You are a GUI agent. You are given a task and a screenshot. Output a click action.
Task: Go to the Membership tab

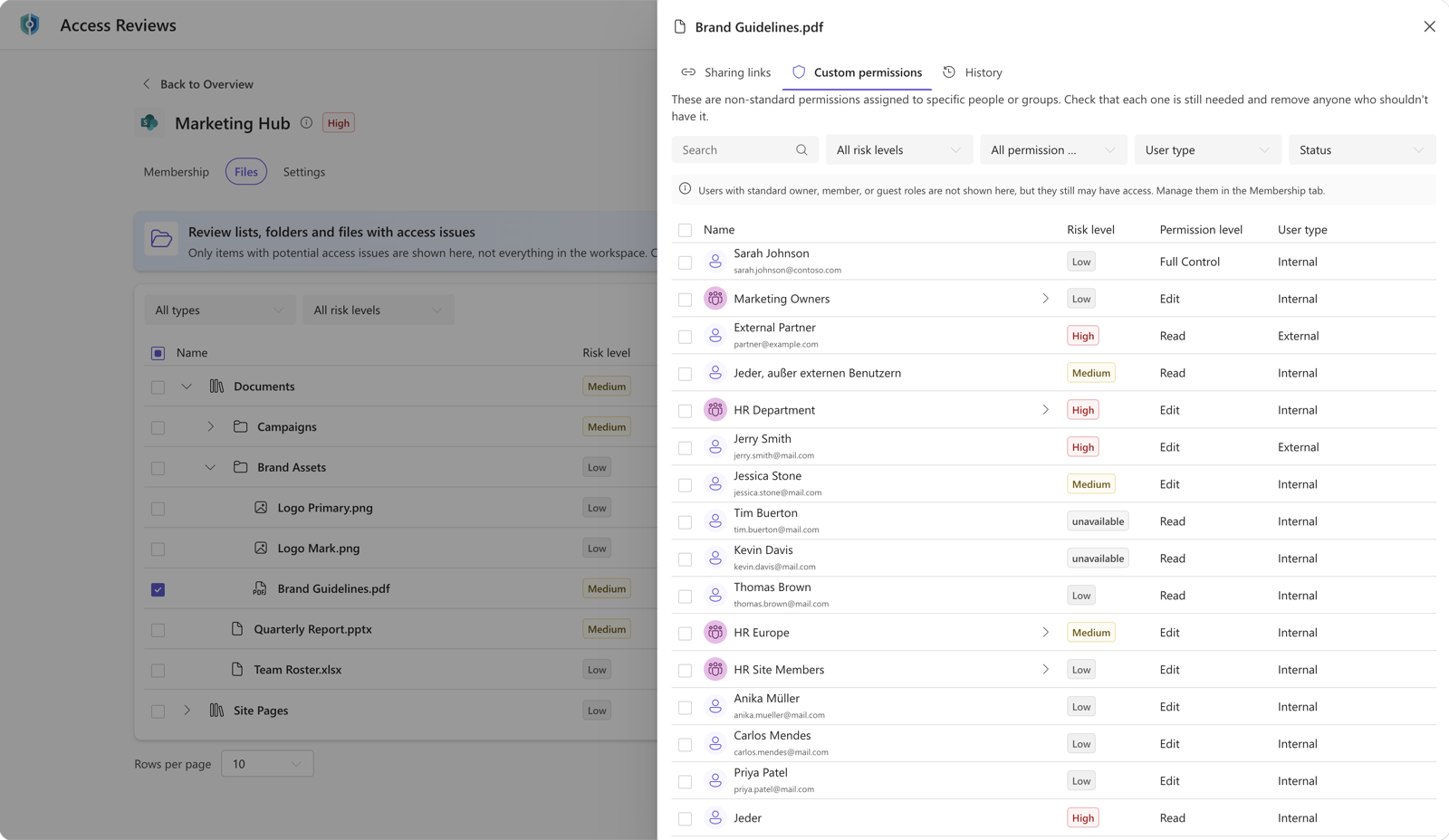[x=177, y=172]
